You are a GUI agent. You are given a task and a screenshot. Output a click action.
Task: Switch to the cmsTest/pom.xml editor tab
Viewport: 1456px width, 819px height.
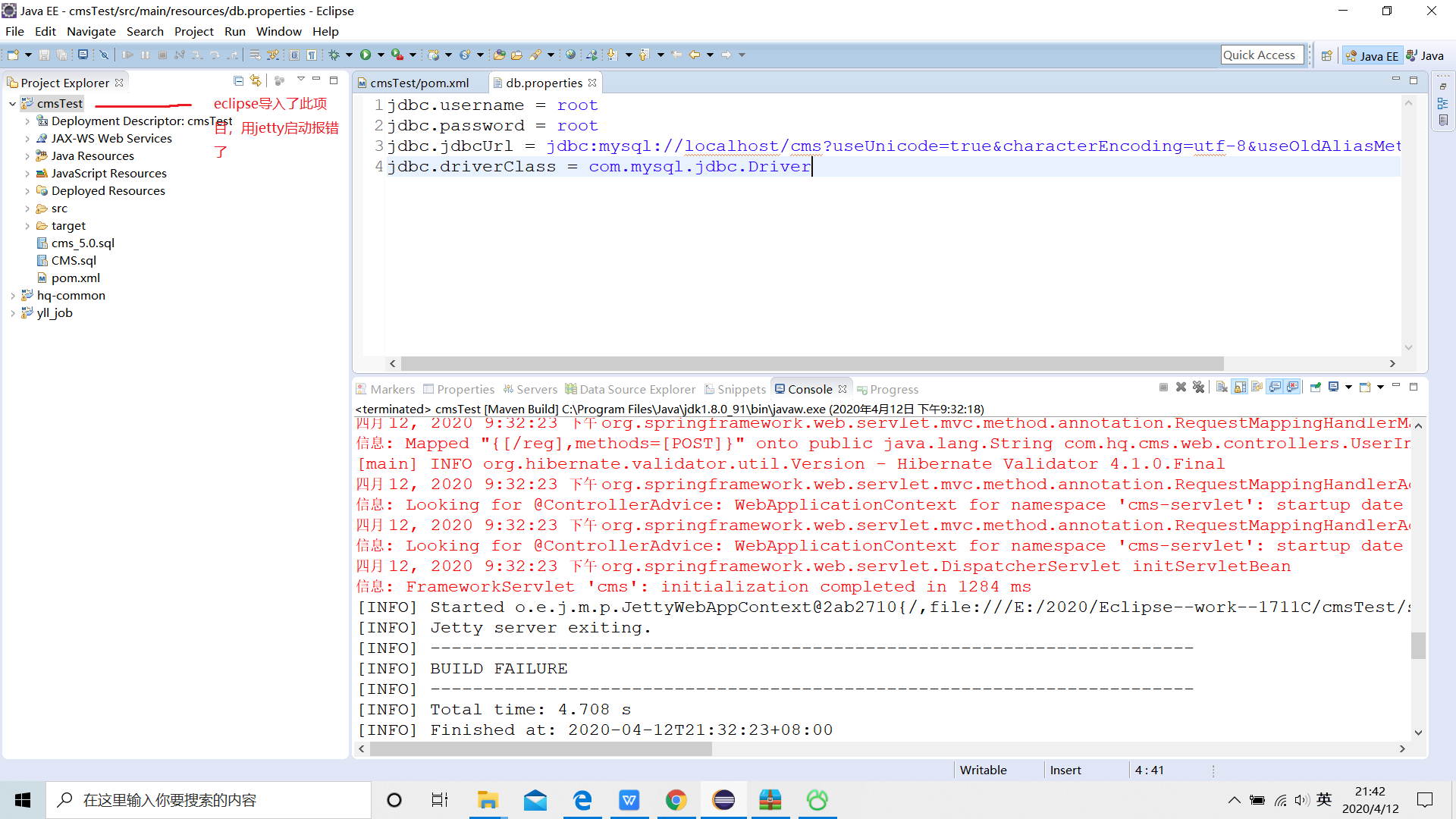(413, 83)
